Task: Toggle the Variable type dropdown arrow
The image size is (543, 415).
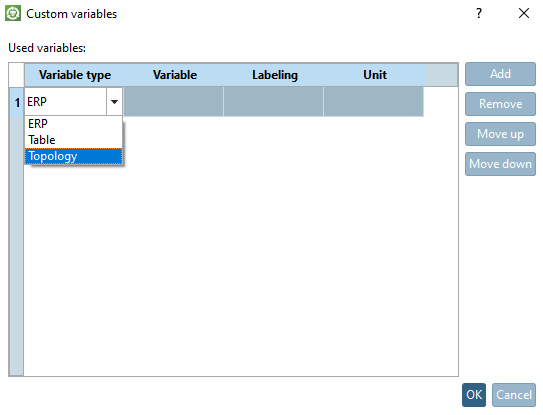Action: coord(114,102)
